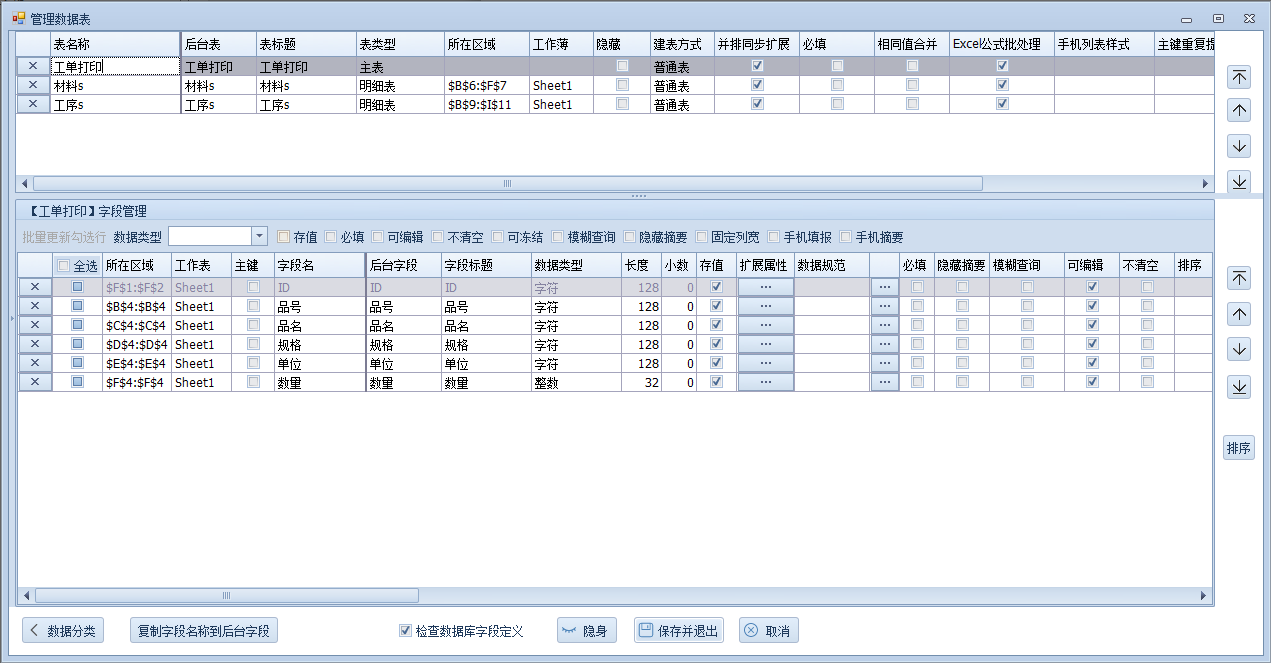The image size is (1271, 663).
Task: Click 复制字段名称到后台字段 button
Action: point(203,631)
